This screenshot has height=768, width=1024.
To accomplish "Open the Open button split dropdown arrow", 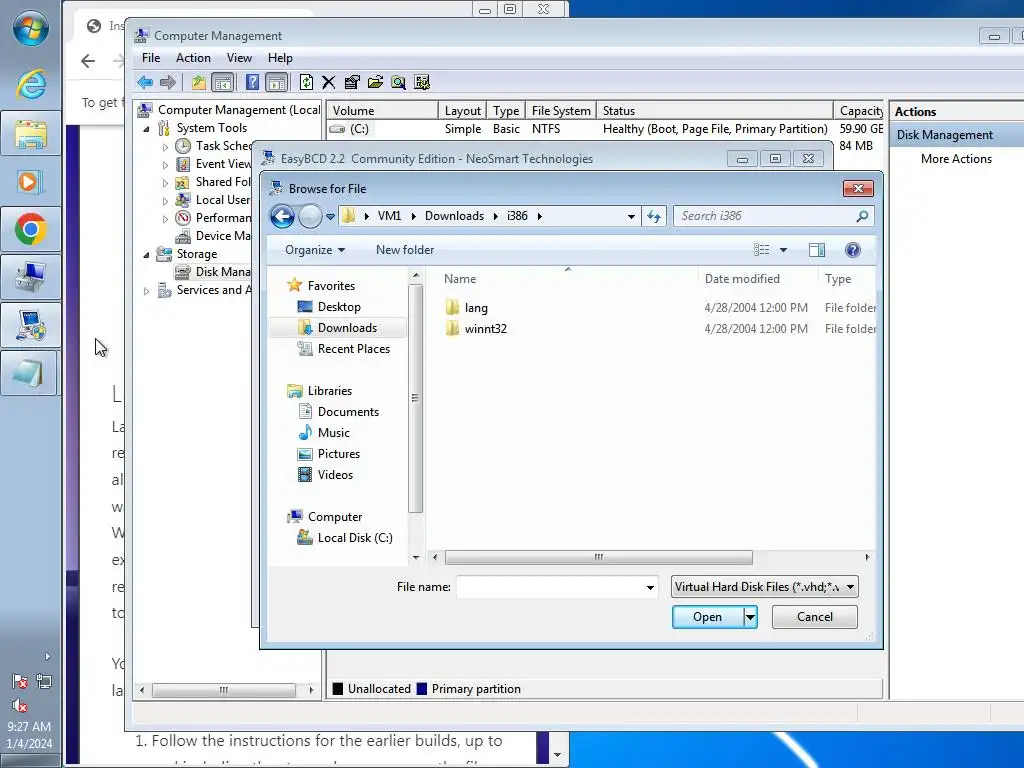I will (750, 617).
